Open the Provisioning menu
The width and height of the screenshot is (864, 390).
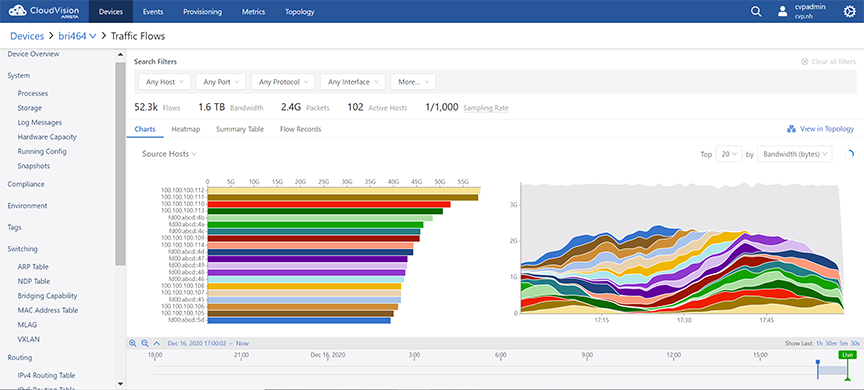click(x=202, y=12)
